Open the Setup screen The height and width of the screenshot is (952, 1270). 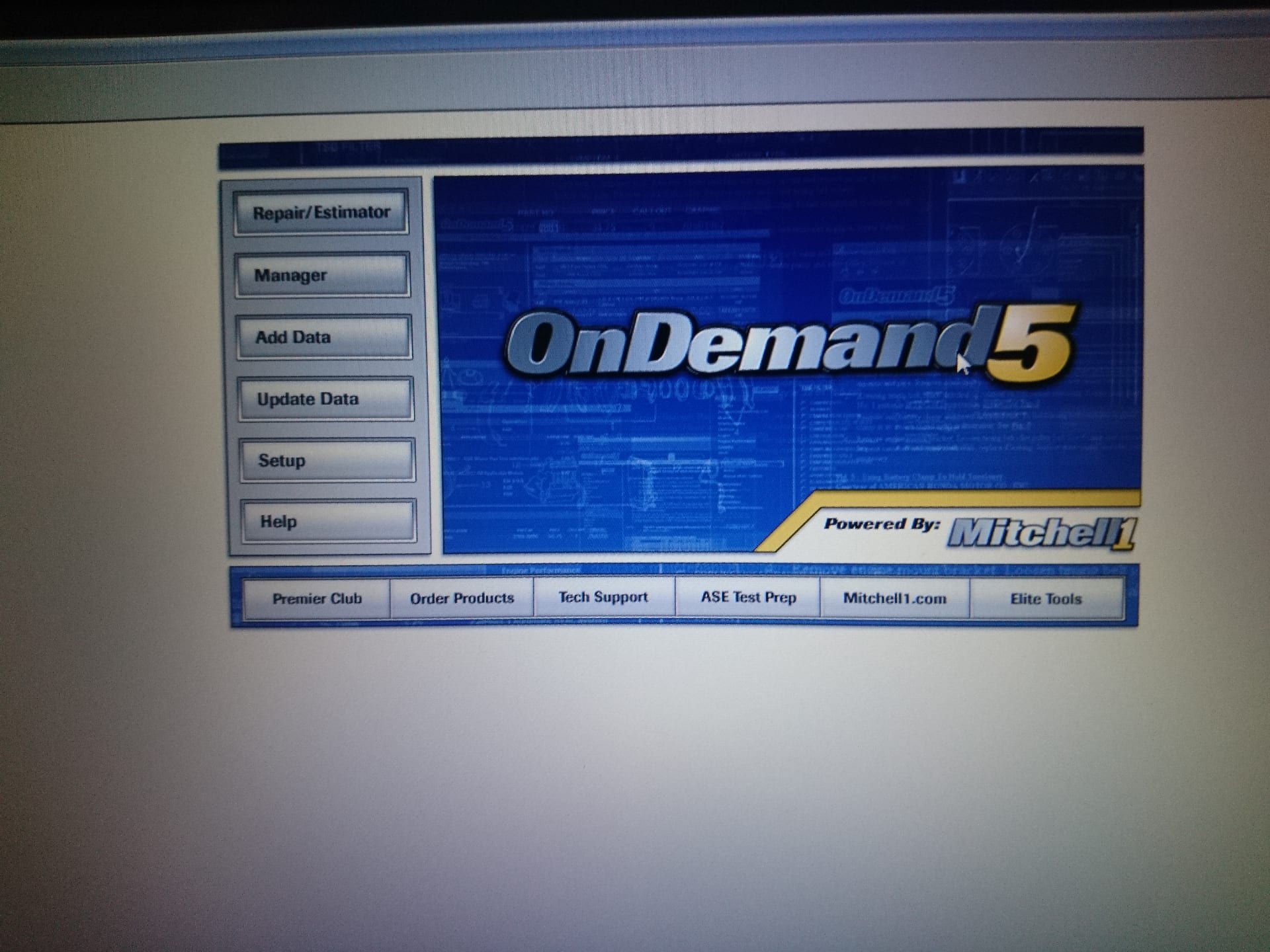(x=327, y=460)
